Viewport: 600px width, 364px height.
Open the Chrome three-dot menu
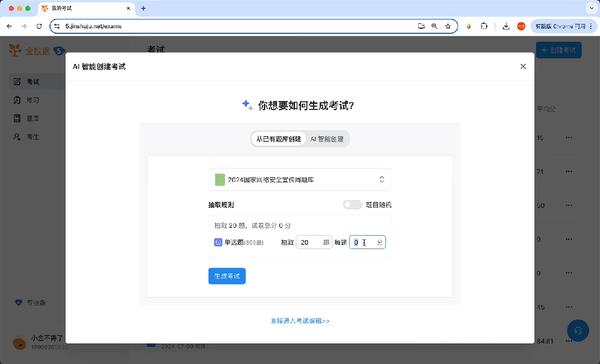pos(591,26)
